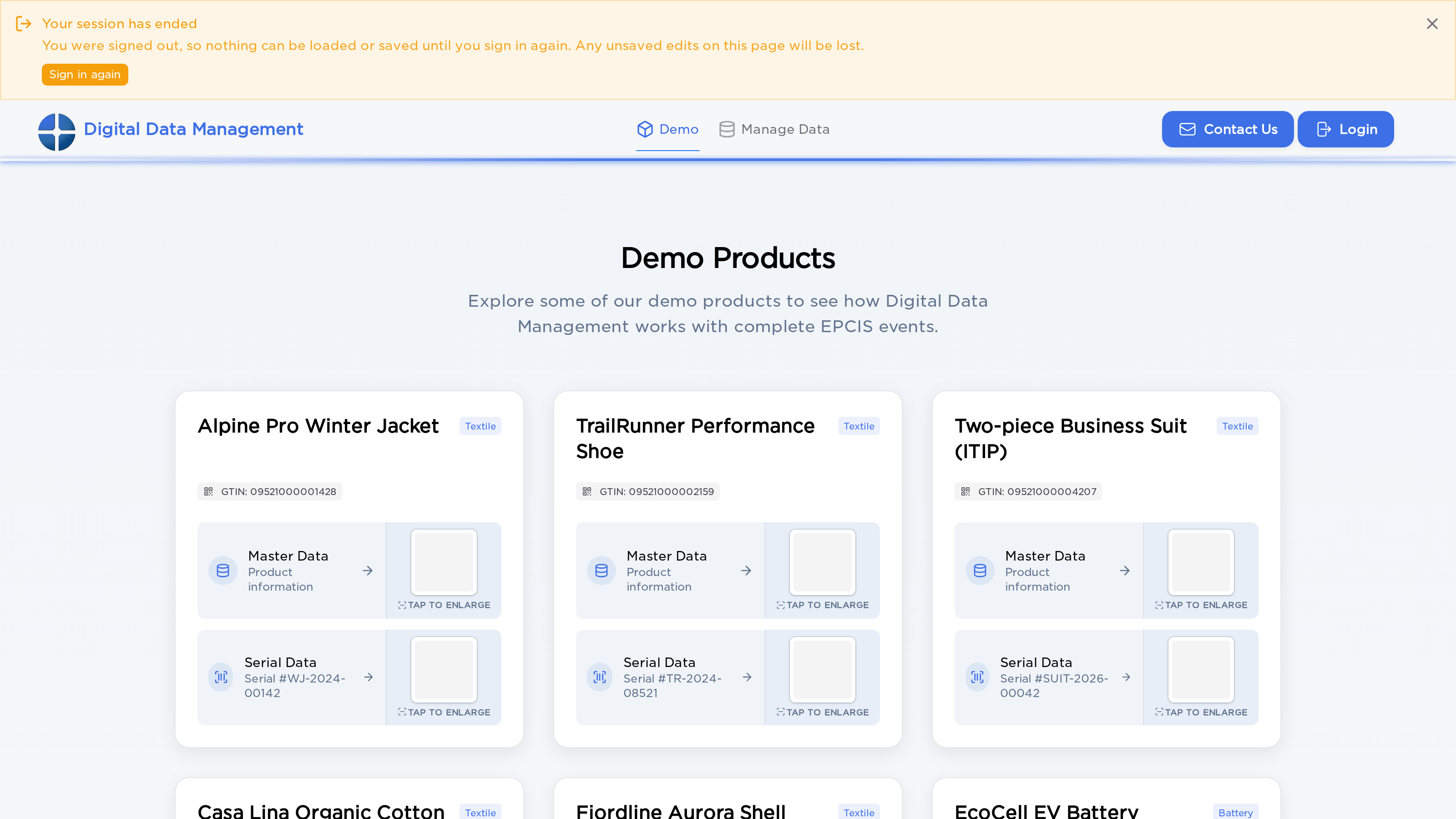Click the QR icon beside GTIN 09521000001428
Viewport: 1456px width, 819px height.
click(x=208, y=492)
